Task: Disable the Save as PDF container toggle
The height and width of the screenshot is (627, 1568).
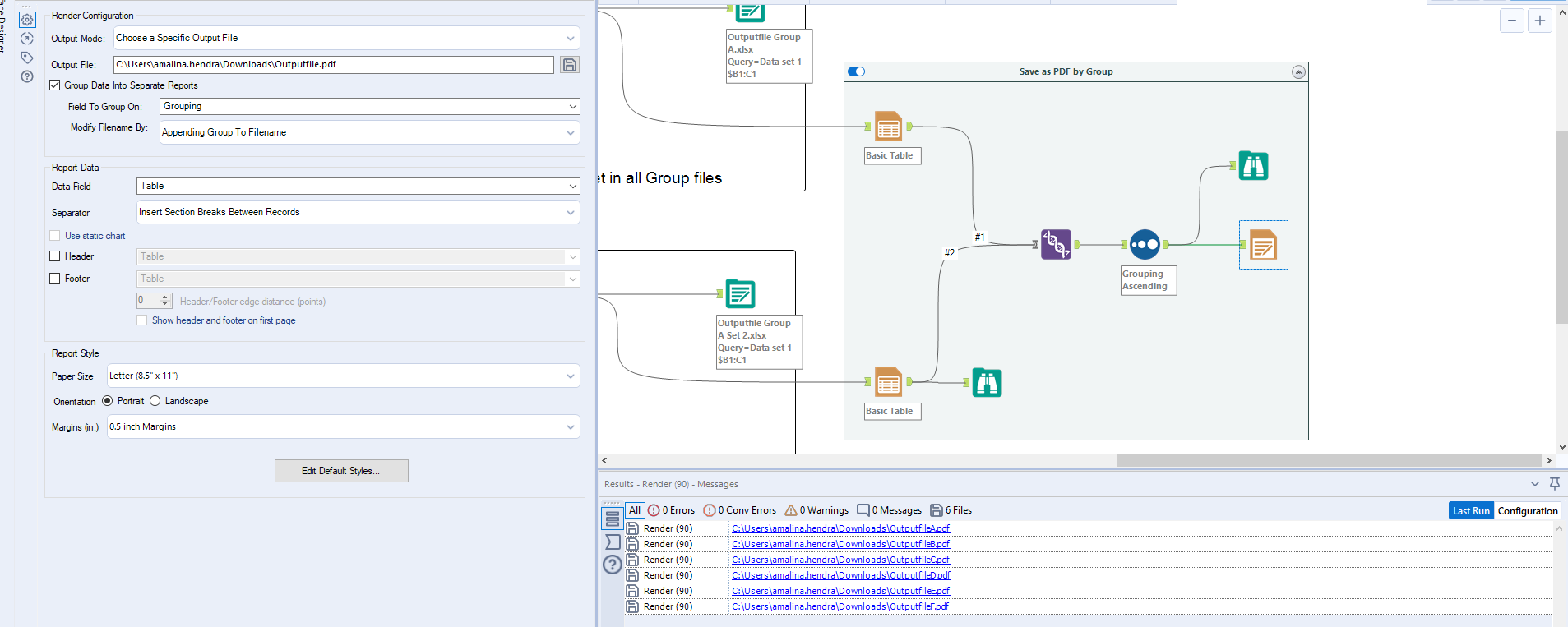Action: point(857,71)
